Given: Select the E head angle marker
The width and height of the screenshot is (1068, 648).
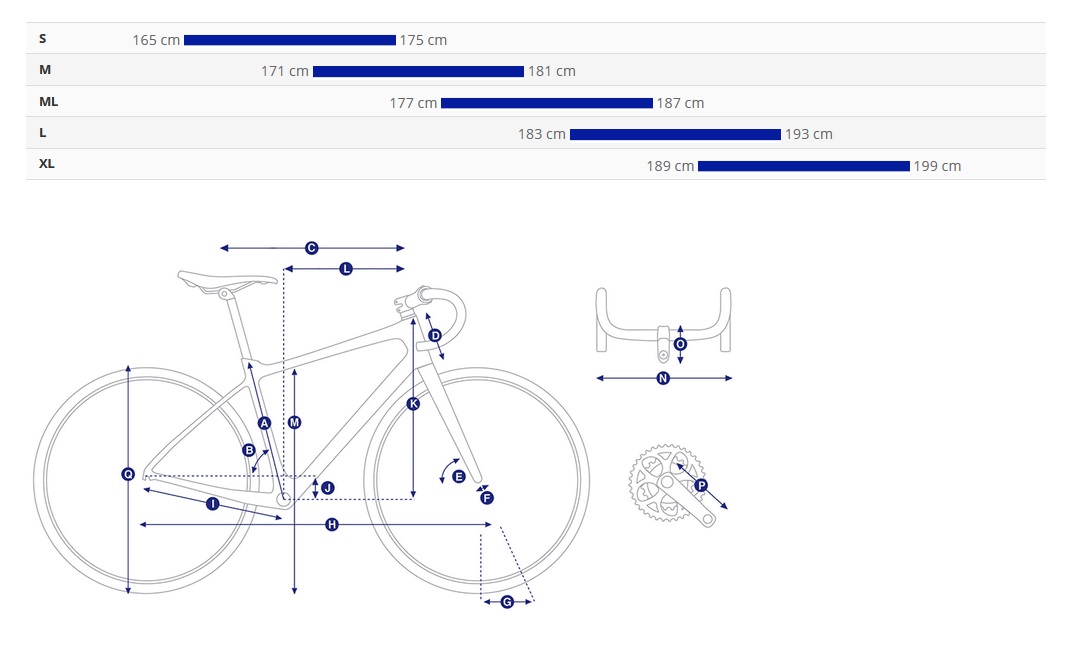Looking at the screenshot, I should tap(458, 476).
